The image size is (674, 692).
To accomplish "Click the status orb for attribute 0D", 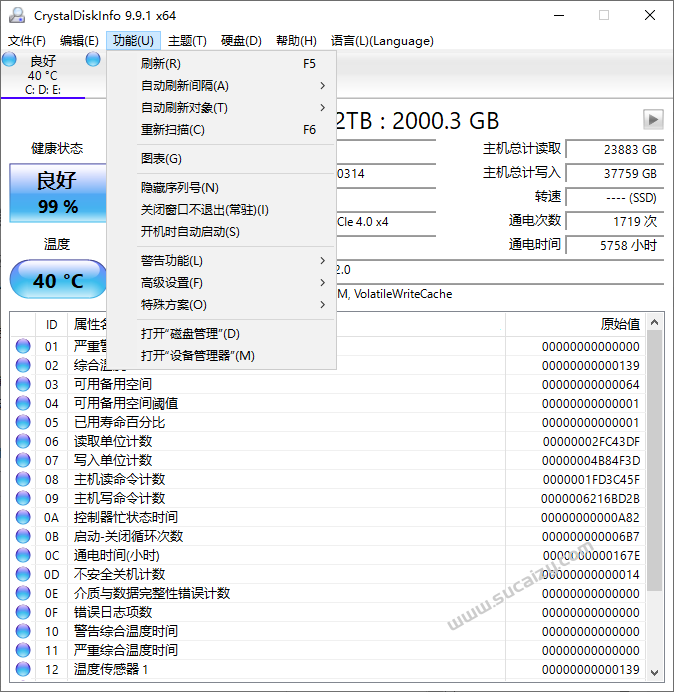I will [23, 574].
